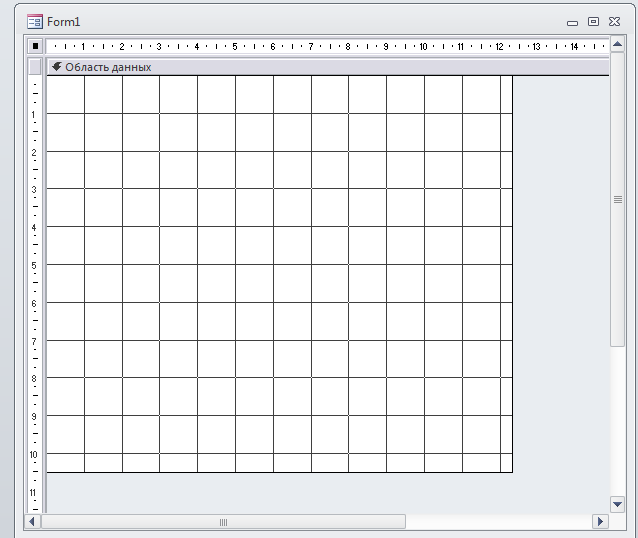Click the Область данных section selector box
The height and width of the screenshot is (538, 638).
point(35,67)
